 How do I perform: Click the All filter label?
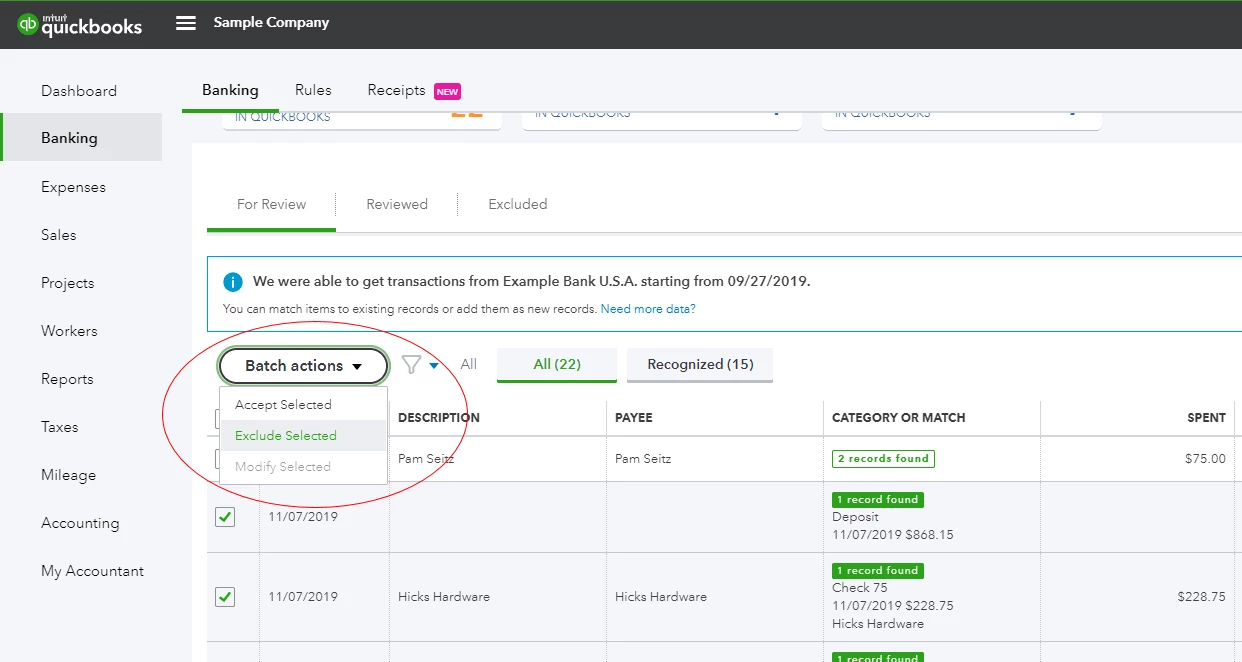point(468,365)
